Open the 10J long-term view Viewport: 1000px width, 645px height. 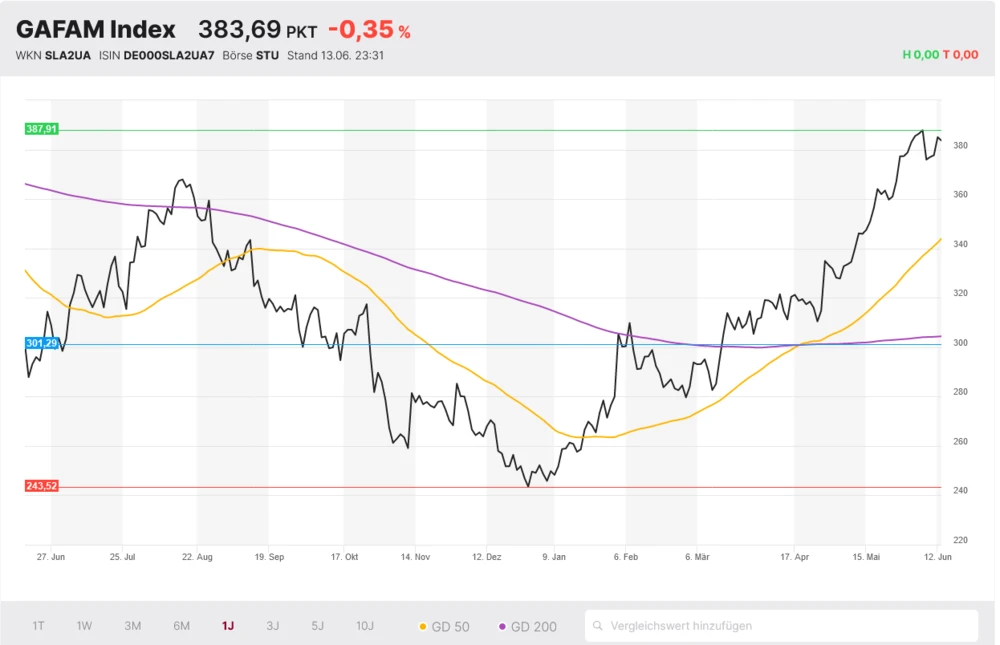click(365, 626)
